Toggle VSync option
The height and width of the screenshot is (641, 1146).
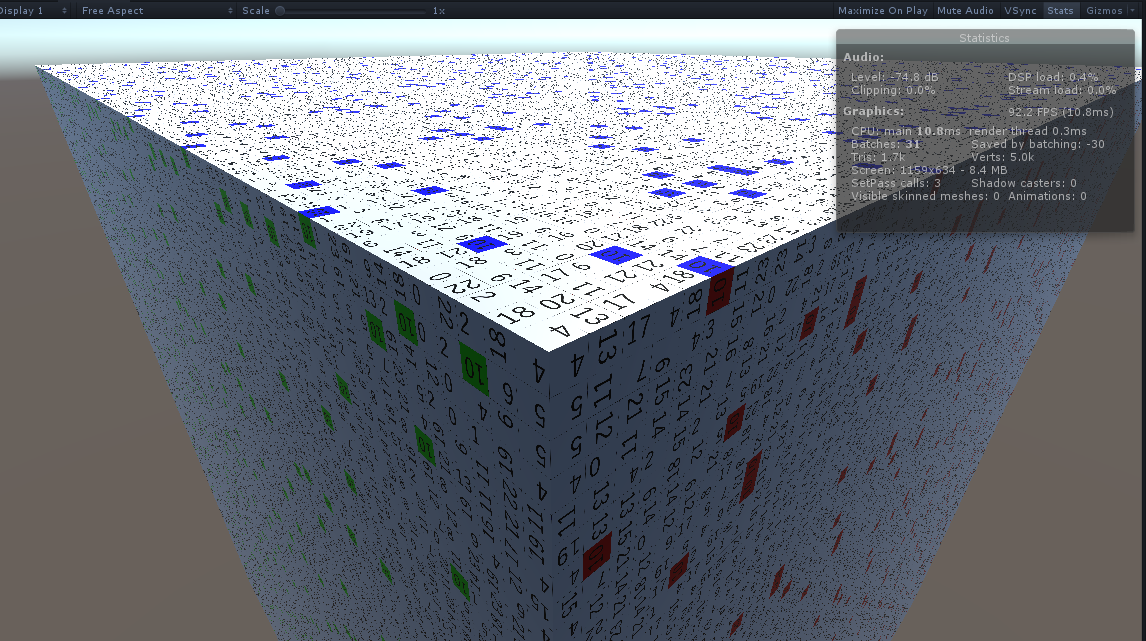1020,10
